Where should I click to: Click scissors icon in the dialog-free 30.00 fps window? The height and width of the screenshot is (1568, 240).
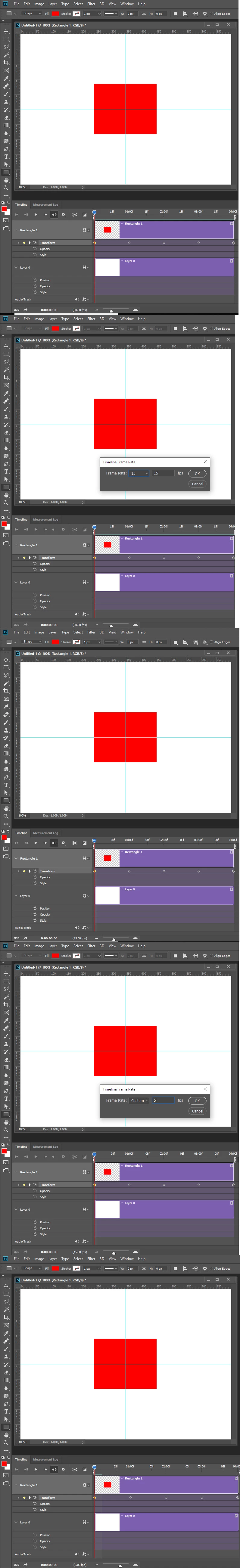[74, 214]
